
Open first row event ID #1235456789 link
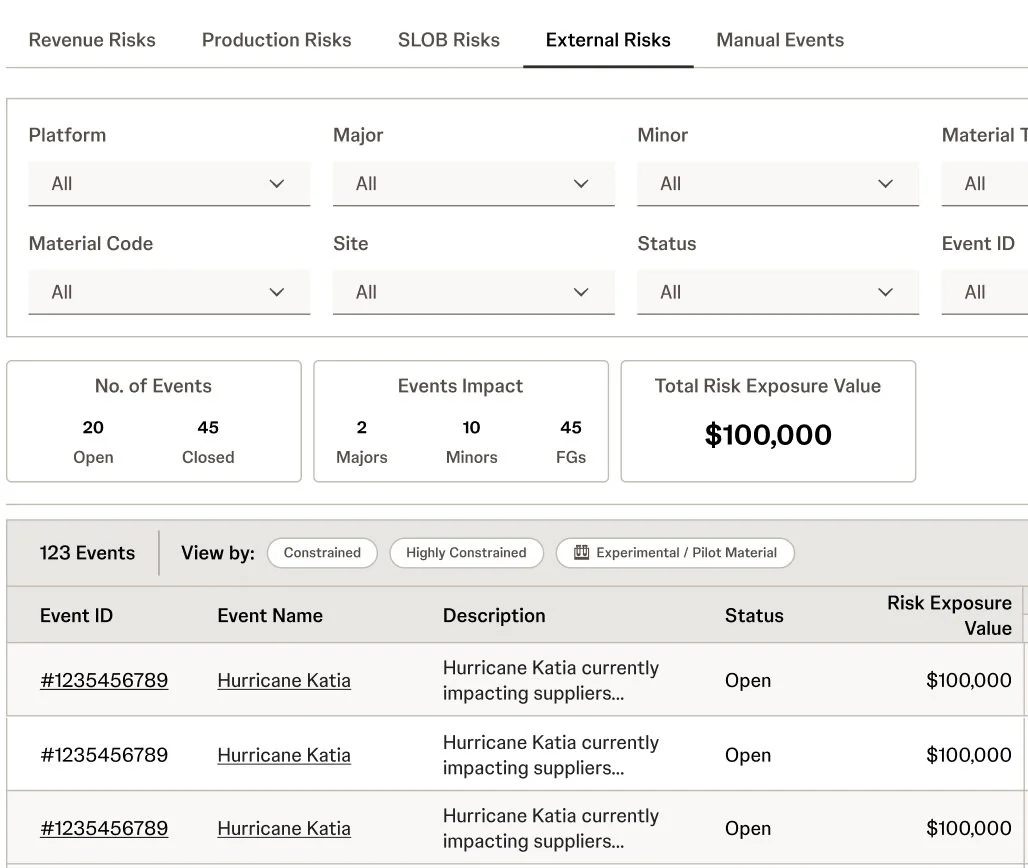(x=104, y=681)
